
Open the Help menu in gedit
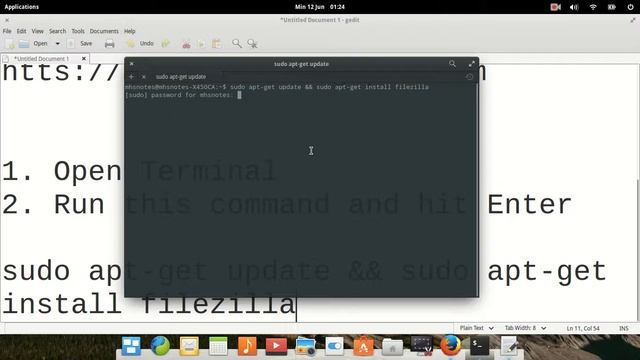click(129, 31)
